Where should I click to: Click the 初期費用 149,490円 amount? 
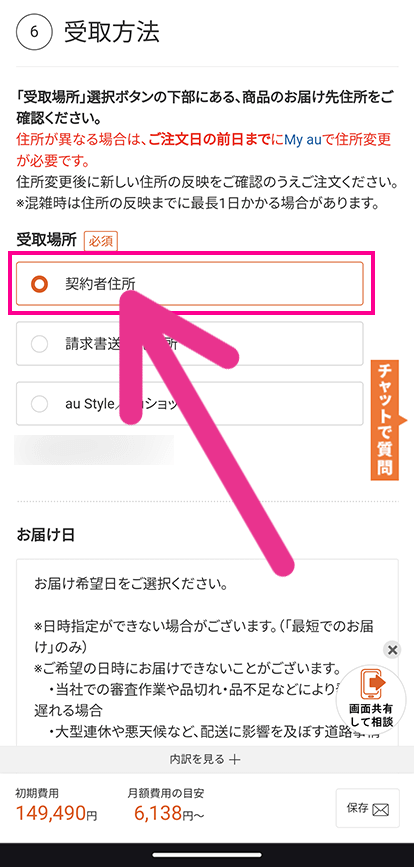point(56,812)
